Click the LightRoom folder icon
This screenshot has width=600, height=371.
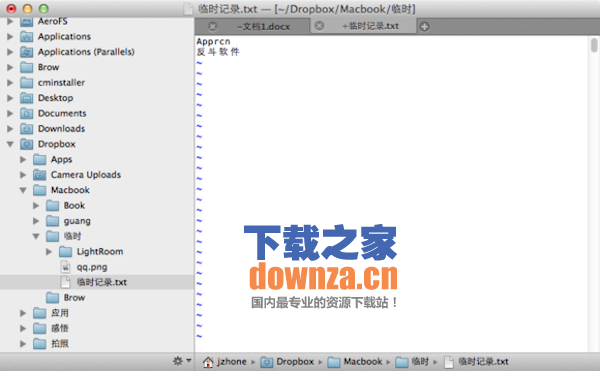(65, 251)
